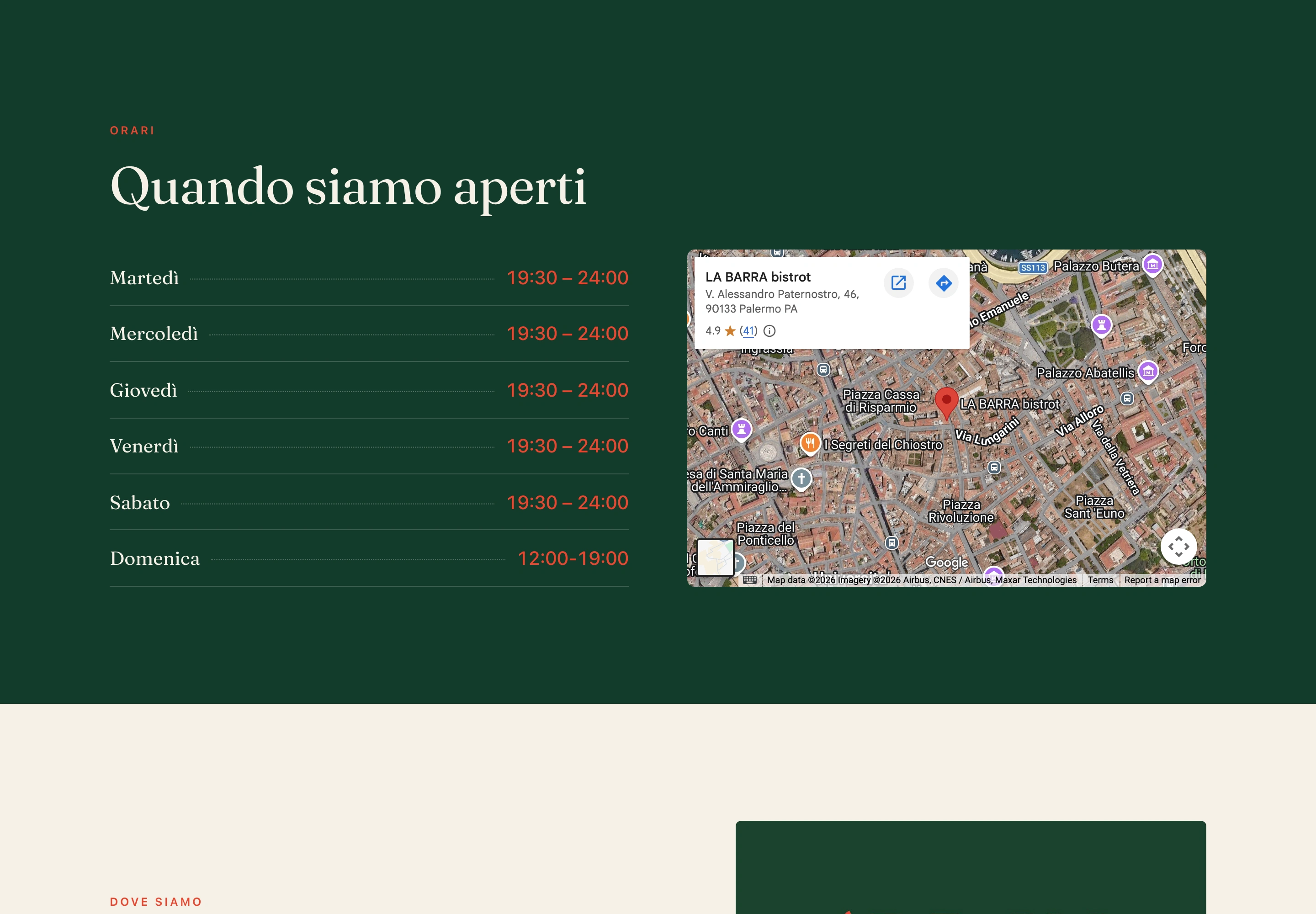Open the map Terms link
The width and height of the screenshot is (1316, 914).
click(1100, 580)
